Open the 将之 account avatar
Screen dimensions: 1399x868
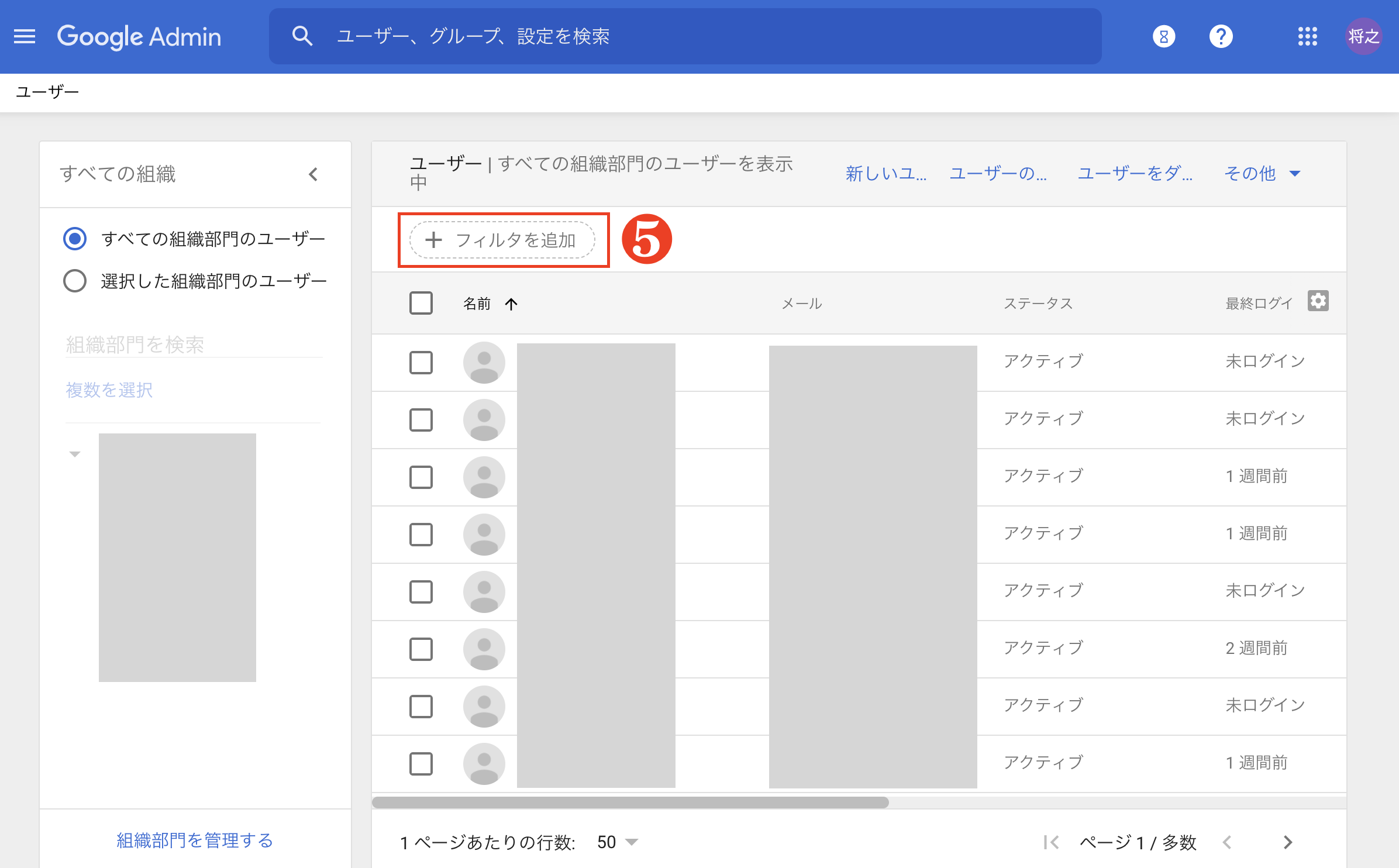tap(1363, 36)
